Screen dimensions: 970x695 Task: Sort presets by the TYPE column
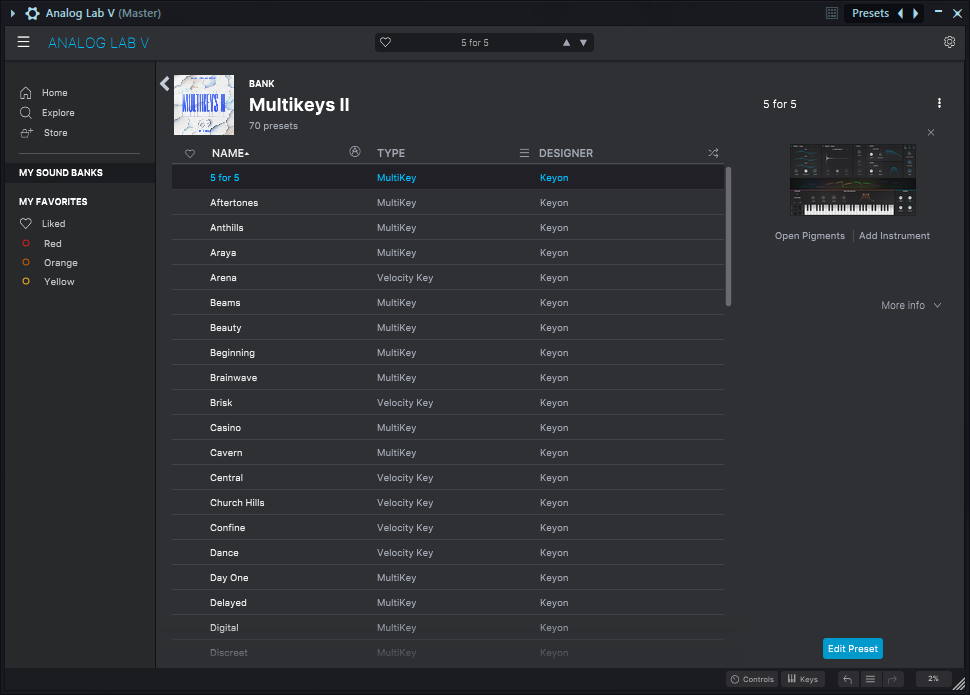pos(391,153)
